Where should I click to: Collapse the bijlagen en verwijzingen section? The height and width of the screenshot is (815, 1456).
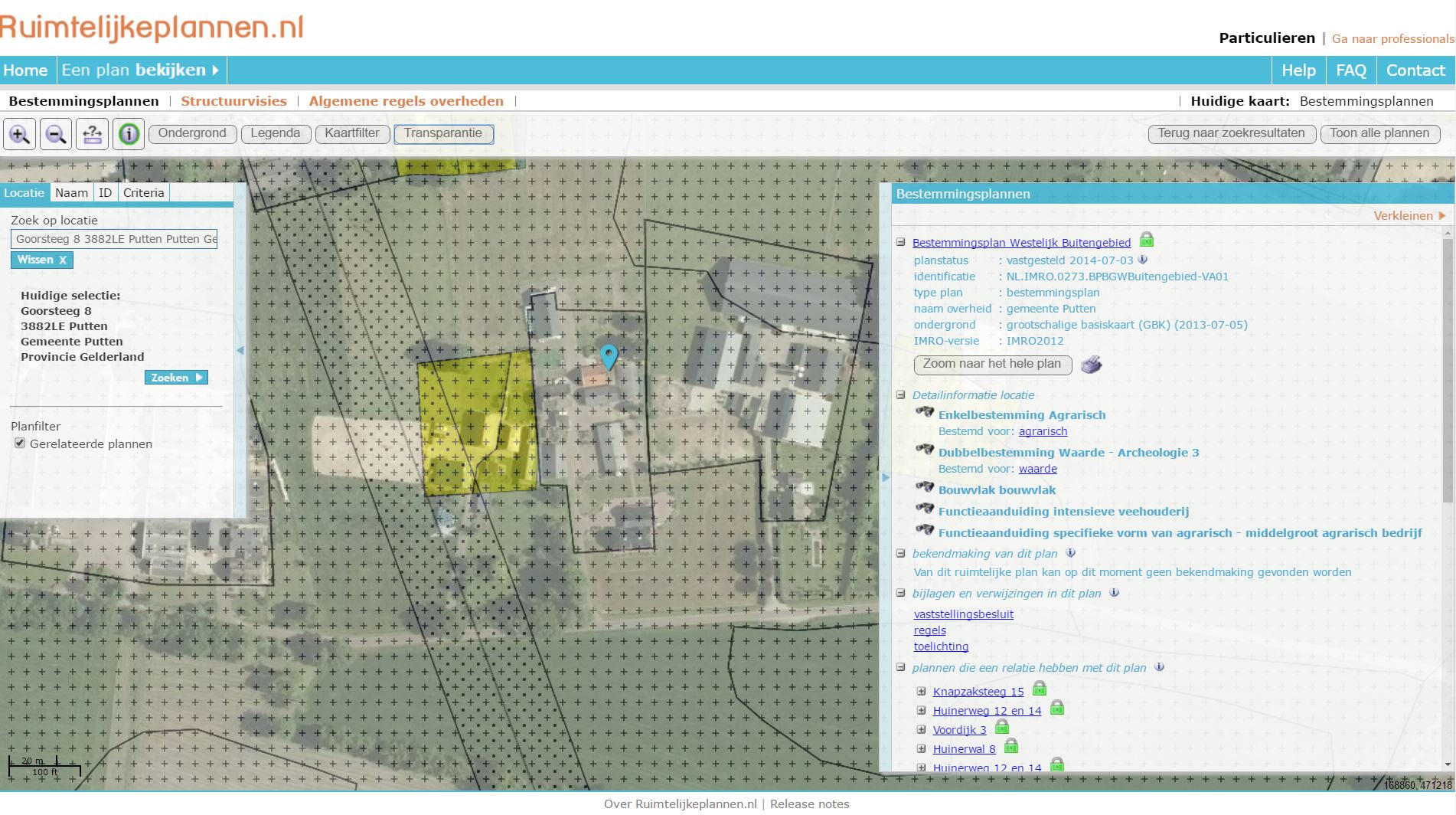pyautogui.click(x=899, y=593)
